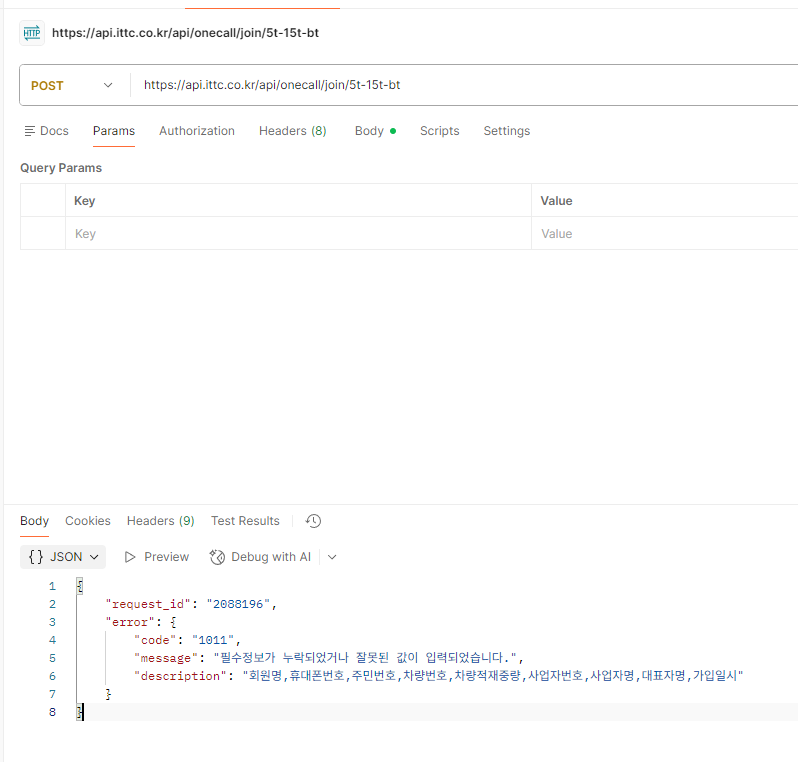Open the Scripts tab

439,131
